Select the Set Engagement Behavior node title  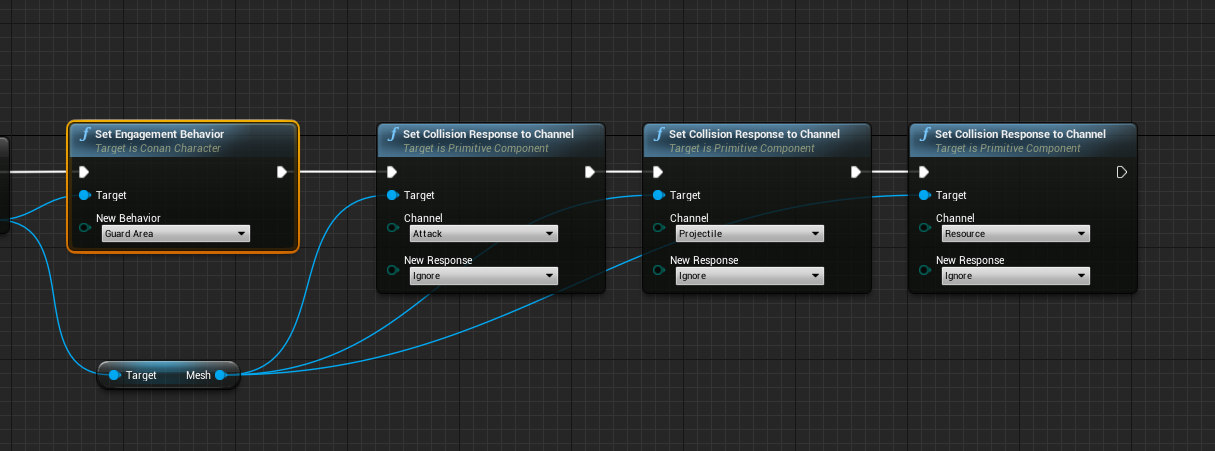pos(159,134)
